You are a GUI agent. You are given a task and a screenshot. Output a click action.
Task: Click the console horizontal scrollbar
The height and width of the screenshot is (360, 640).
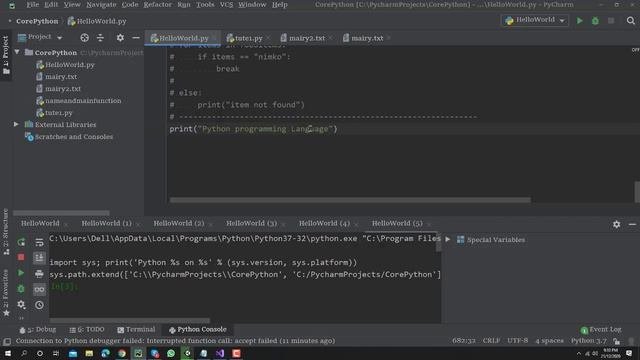pyautogui.click(x=130, y=320)
